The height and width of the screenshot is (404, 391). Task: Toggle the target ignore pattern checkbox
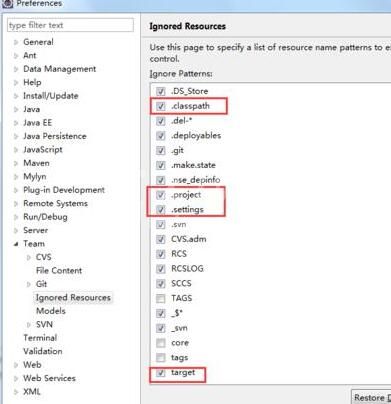(x=161, y=373)
